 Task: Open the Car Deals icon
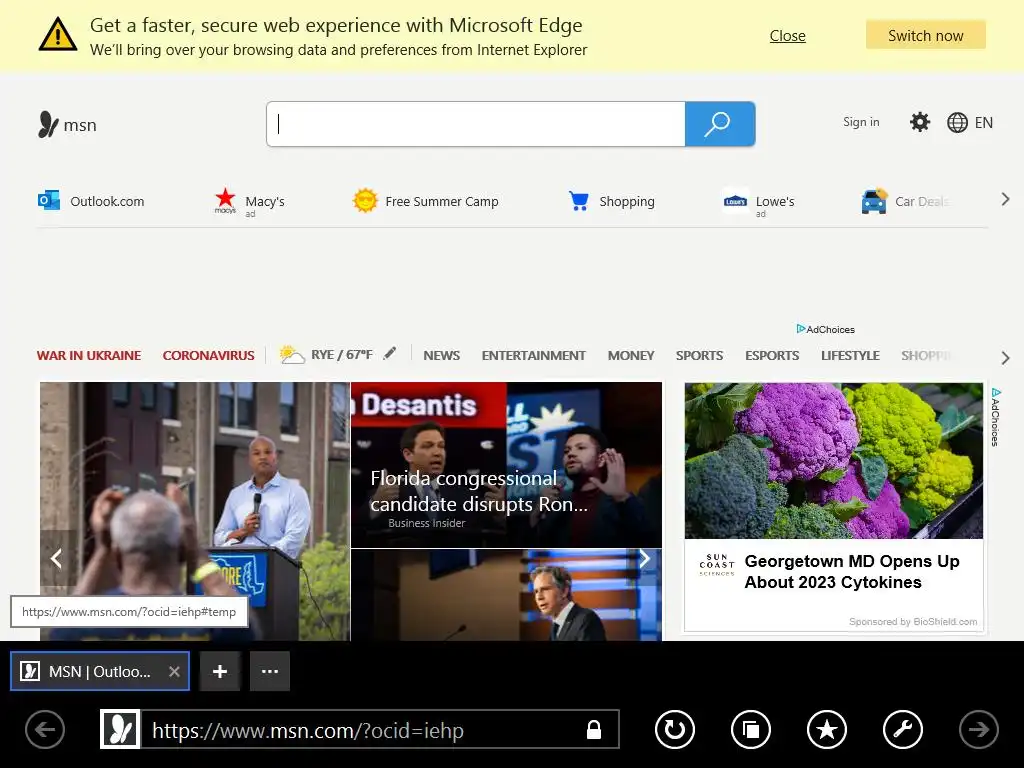874,201
